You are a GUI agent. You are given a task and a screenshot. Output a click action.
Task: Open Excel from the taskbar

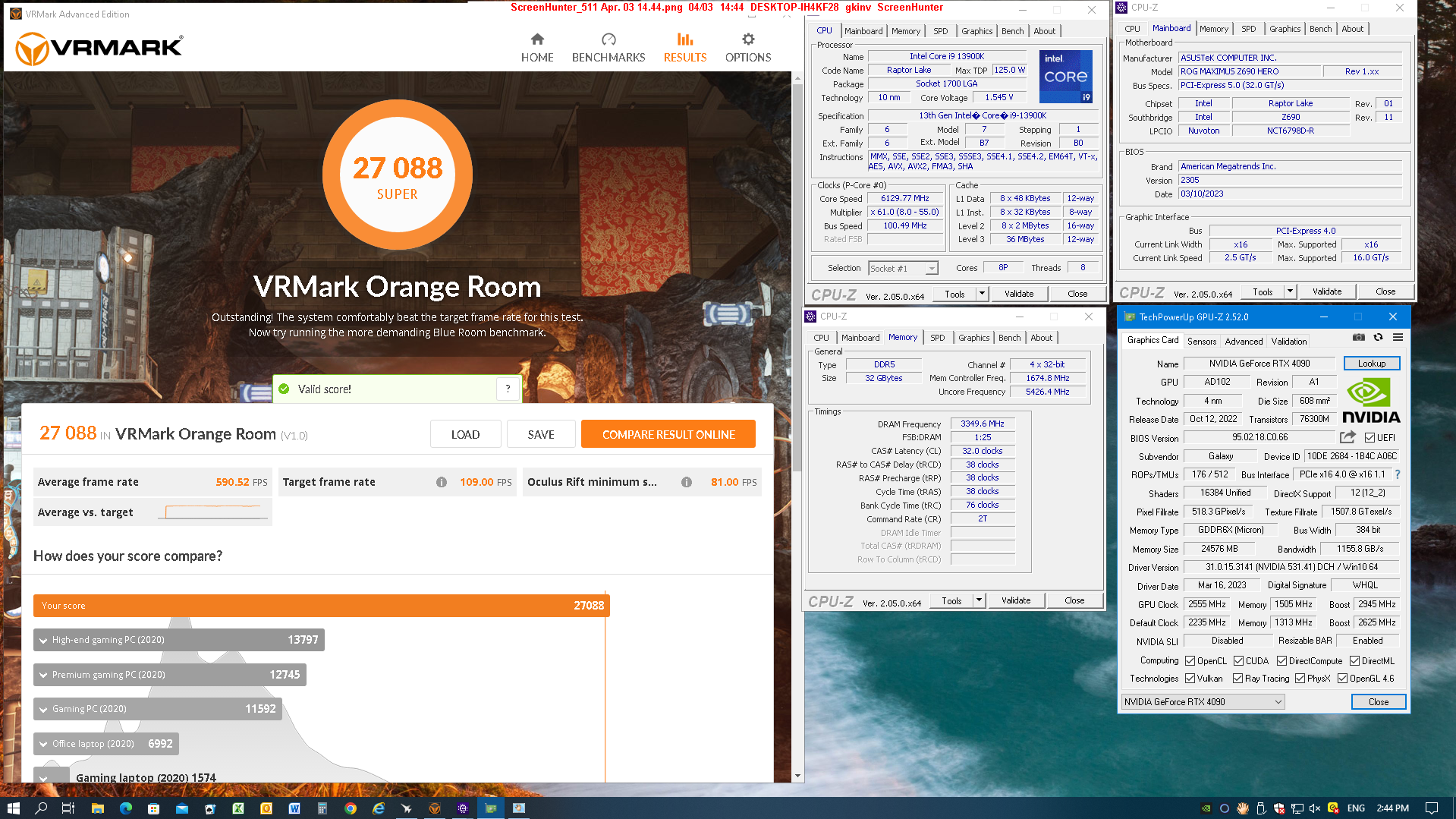click(x=238, y=808)
